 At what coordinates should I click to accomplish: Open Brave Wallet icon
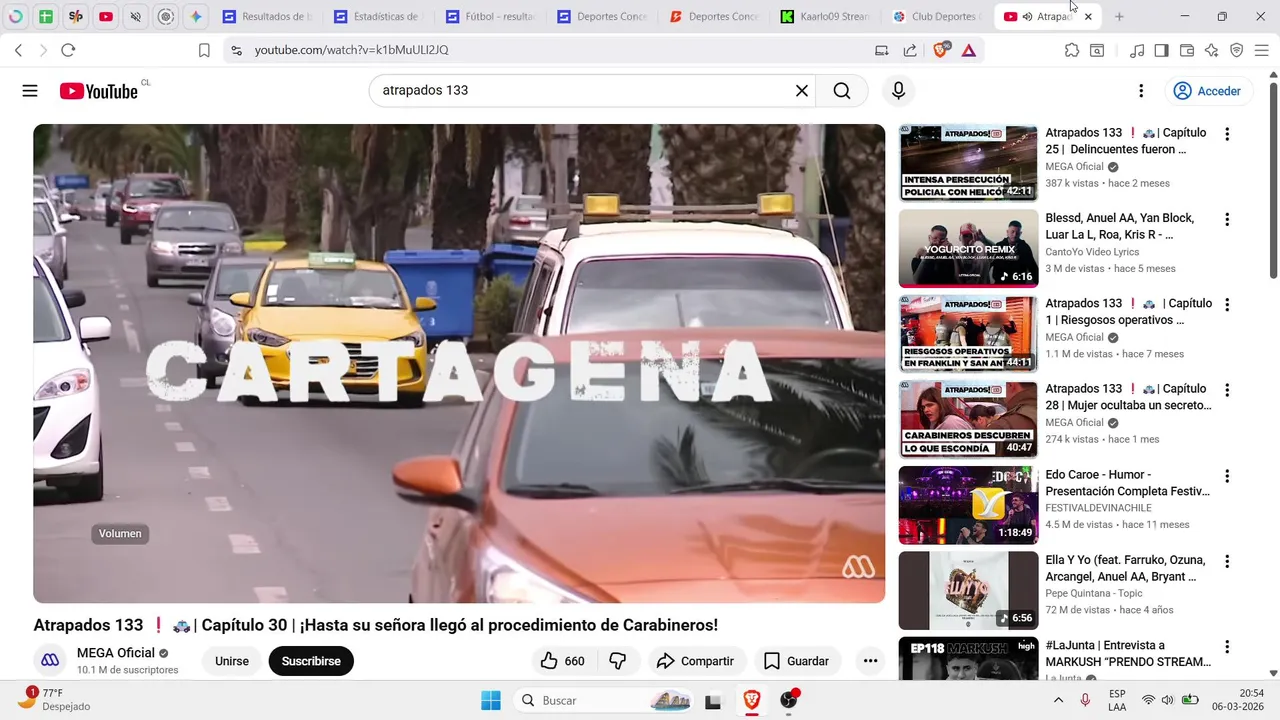point(1187,50)
